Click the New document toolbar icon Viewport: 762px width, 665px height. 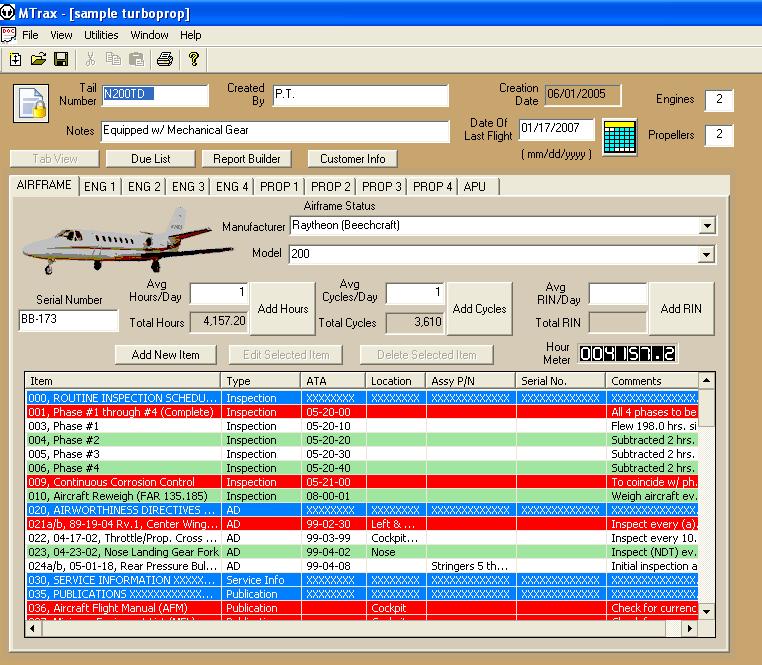[x=15, y=59]
